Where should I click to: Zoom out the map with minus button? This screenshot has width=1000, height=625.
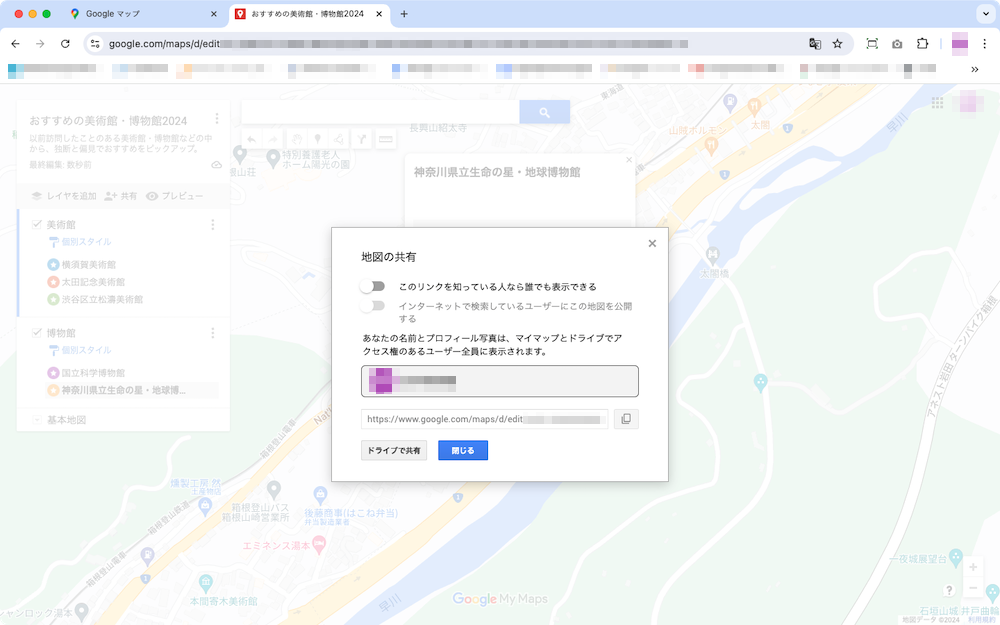click(973, 587)
